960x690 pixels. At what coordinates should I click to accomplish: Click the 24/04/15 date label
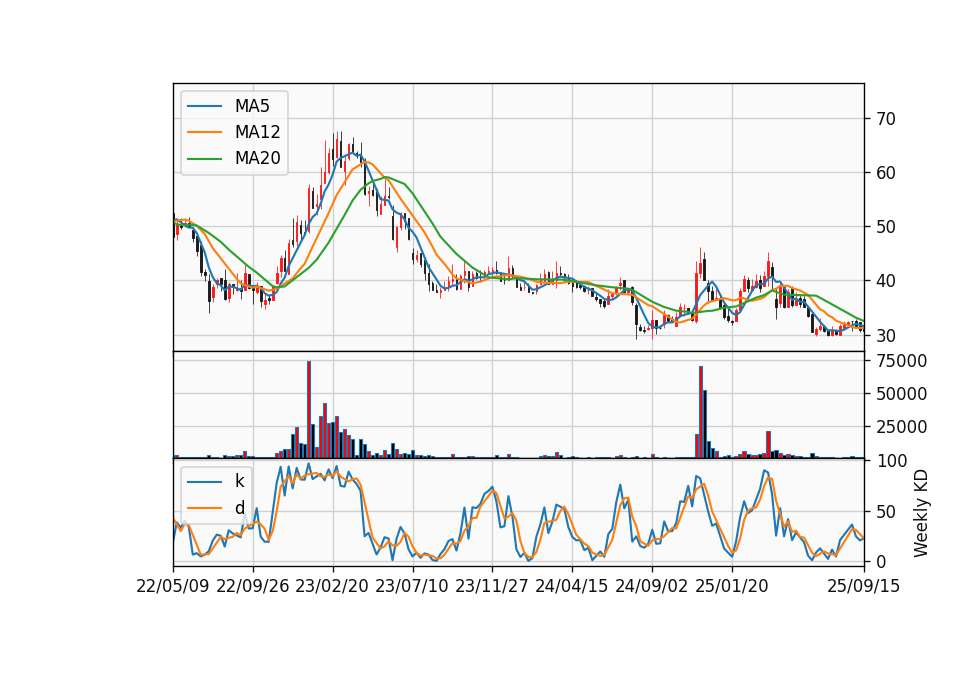point(572,586)
